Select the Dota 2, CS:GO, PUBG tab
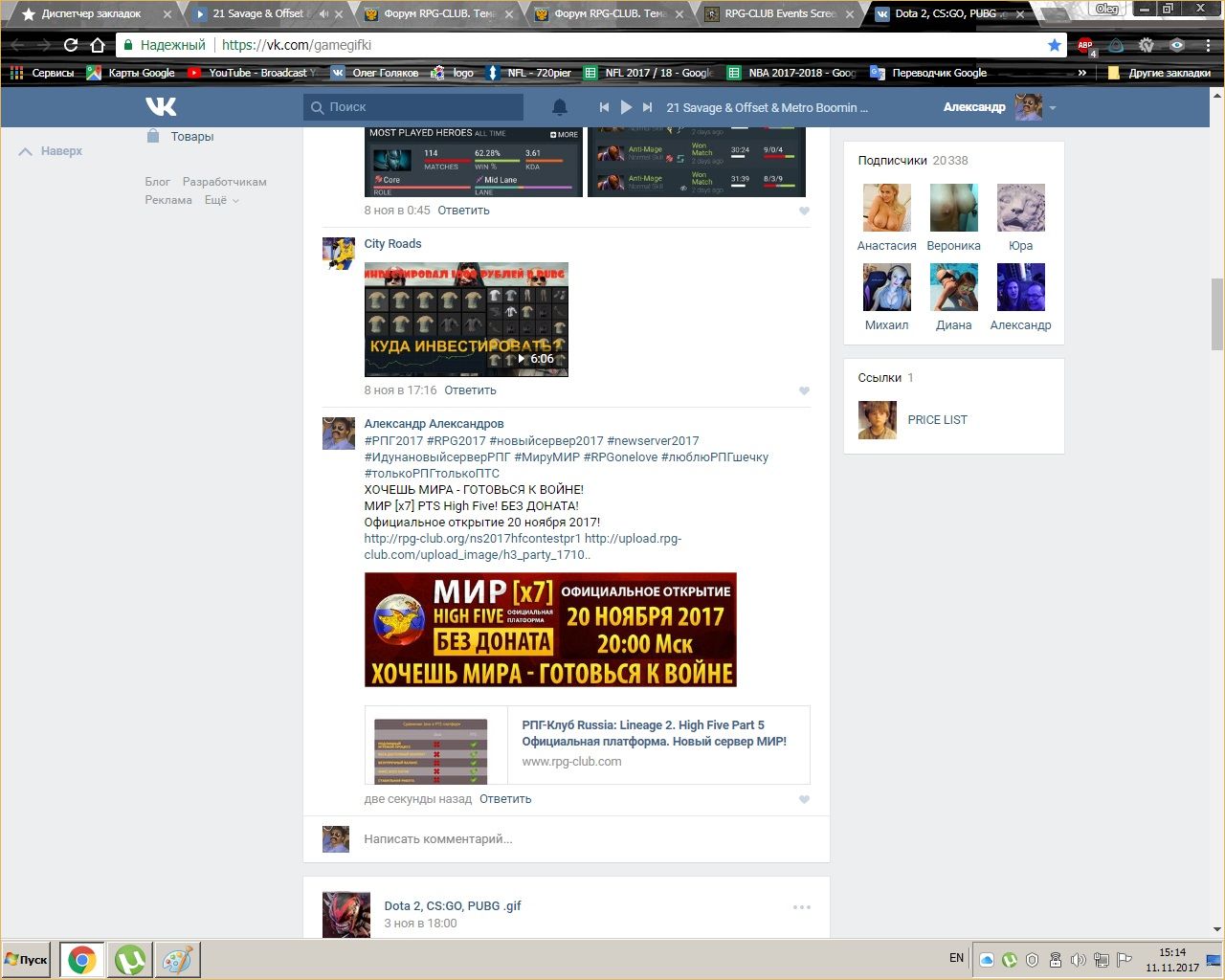1225x980 pixels. 947,14
